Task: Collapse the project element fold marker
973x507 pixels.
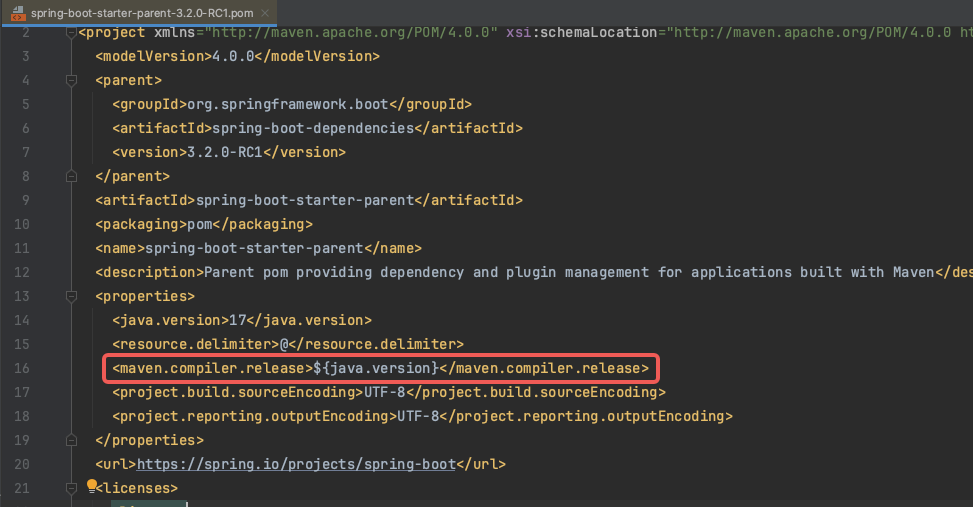Action: pos(71,32)
